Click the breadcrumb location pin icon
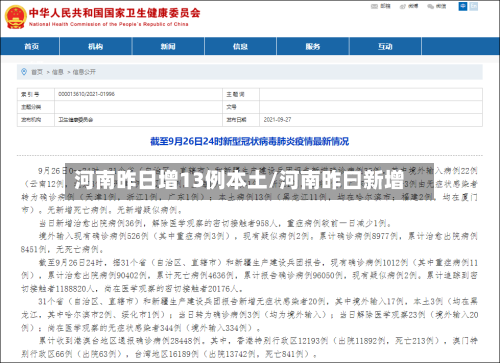The image size is (500, 363). pyautogui.click(x=24, y=72)
